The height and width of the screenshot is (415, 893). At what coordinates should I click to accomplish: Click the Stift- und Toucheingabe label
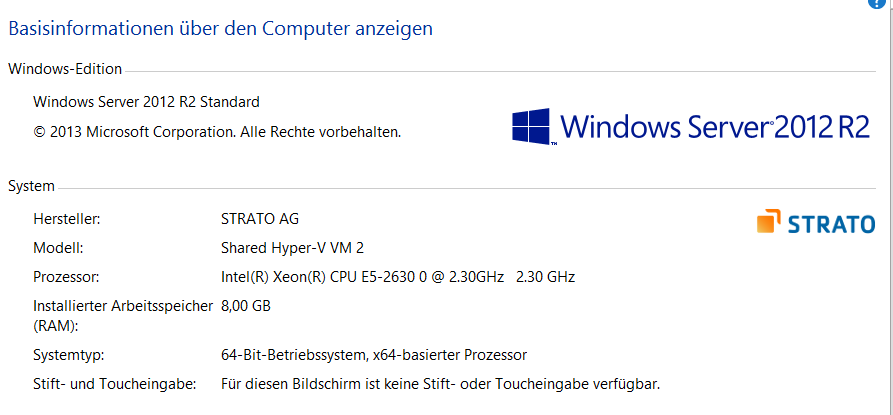tap(114, 384)
